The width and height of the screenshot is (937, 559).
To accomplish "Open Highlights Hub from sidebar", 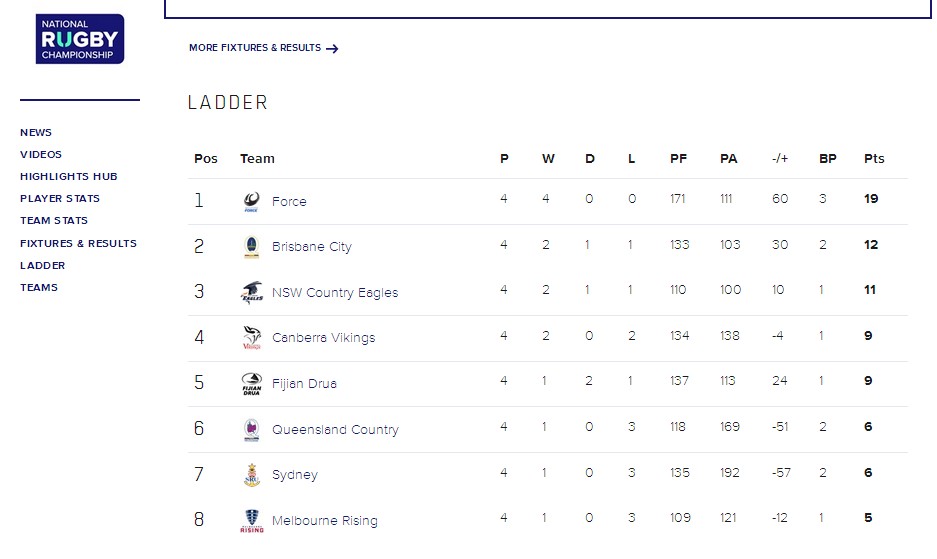I will 69,176.
